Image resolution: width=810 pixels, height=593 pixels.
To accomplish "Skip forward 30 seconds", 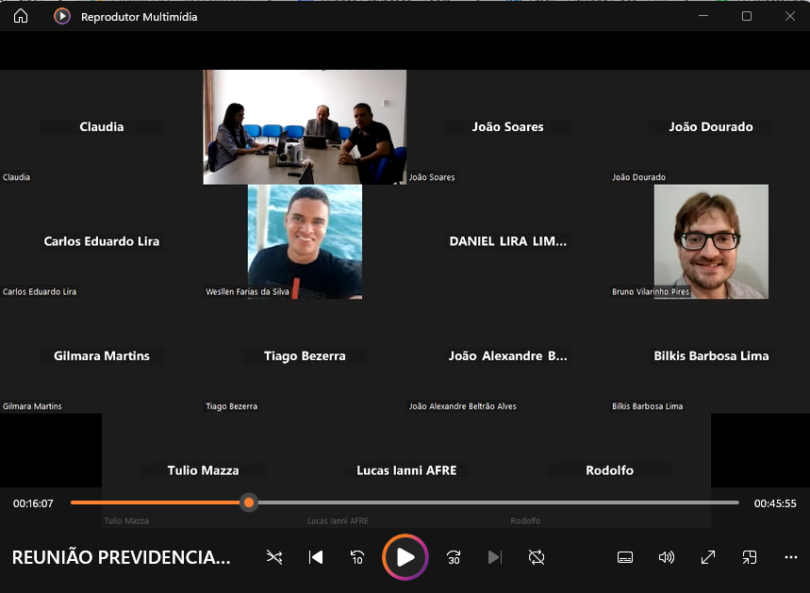I will click(454, 557).
